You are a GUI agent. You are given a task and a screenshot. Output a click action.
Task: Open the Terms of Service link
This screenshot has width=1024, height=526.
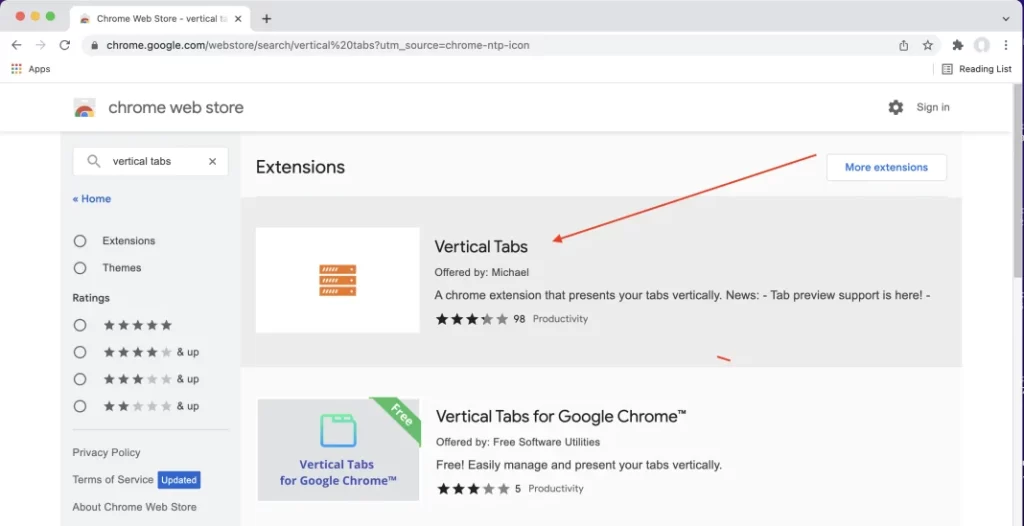[x=113, y=480]
